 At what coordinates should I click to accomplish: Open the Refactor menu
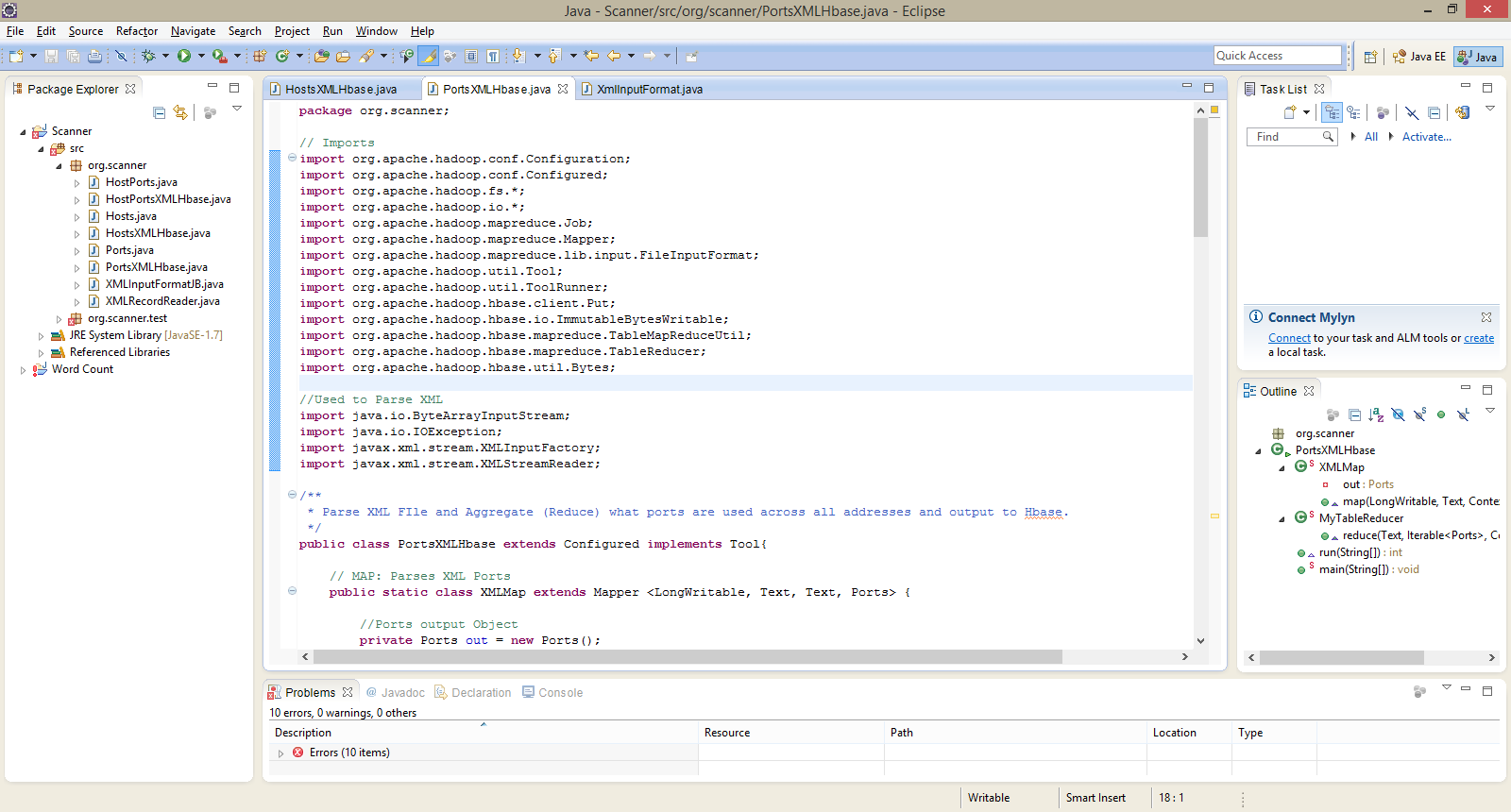pyautogui.click(x=137, y=31)
